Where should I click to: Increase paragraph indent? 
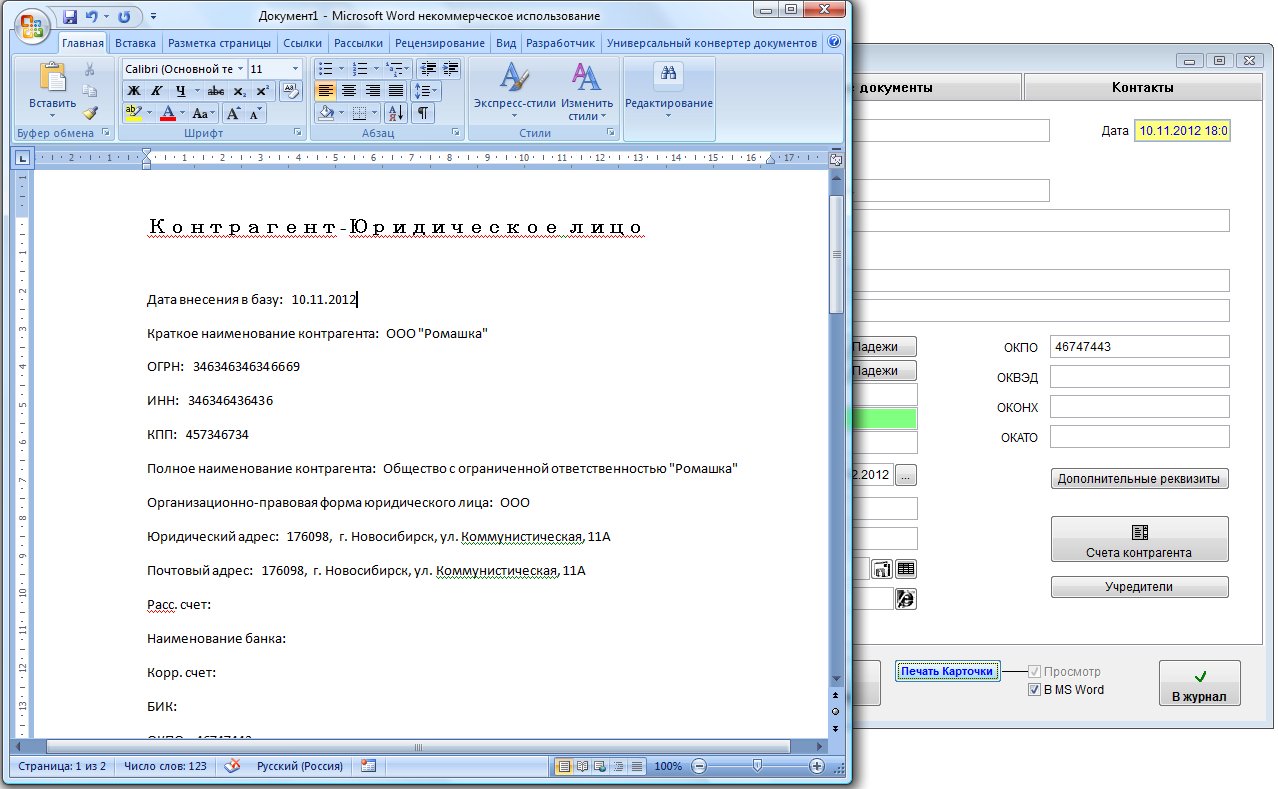pos(450,69)
